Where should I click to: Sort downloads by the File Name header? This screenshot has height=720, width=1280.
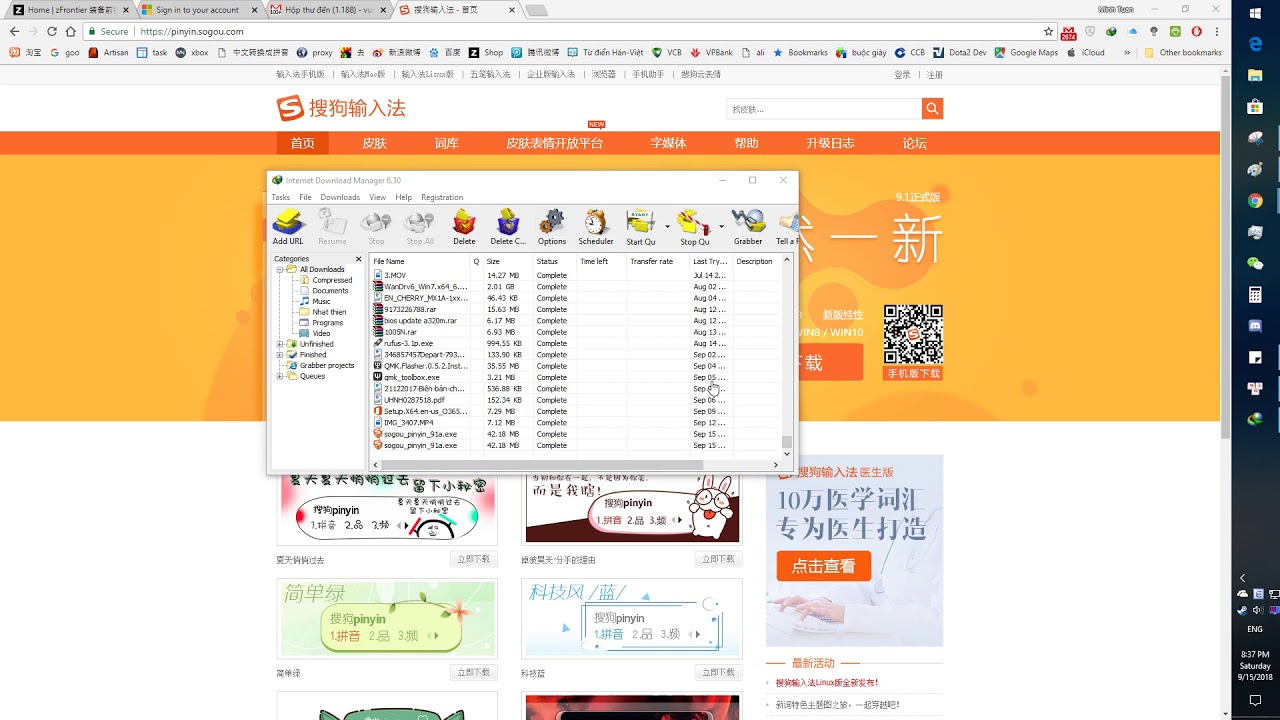[x=420, y=261]
